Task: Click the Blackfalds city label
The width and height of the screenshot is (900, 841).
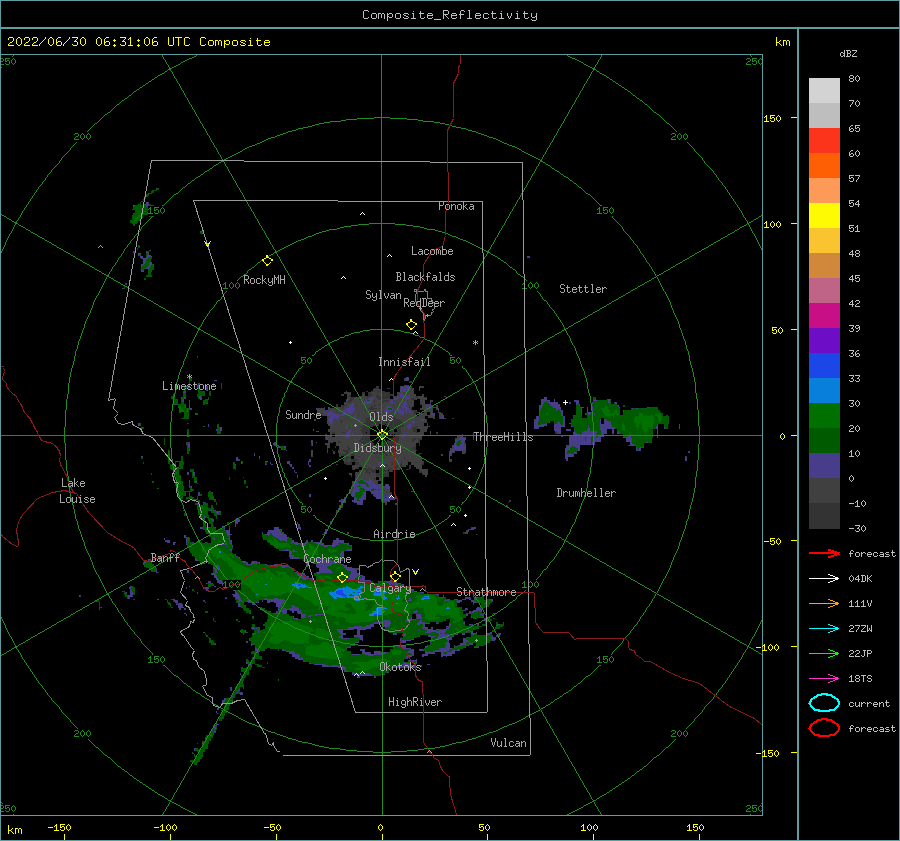Action: (x=425, y=277)
